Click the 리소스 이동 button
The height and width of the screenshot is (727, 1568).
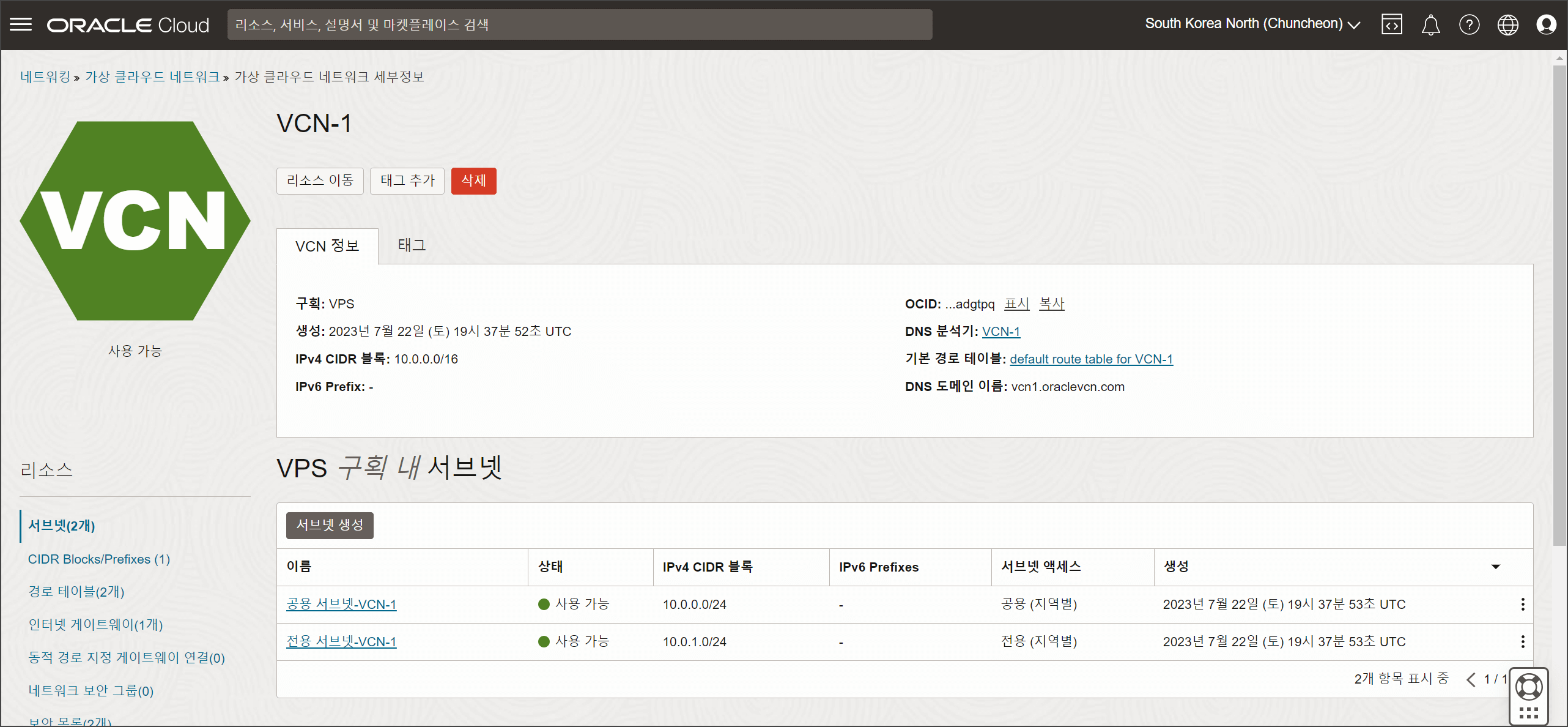[320, 181]
